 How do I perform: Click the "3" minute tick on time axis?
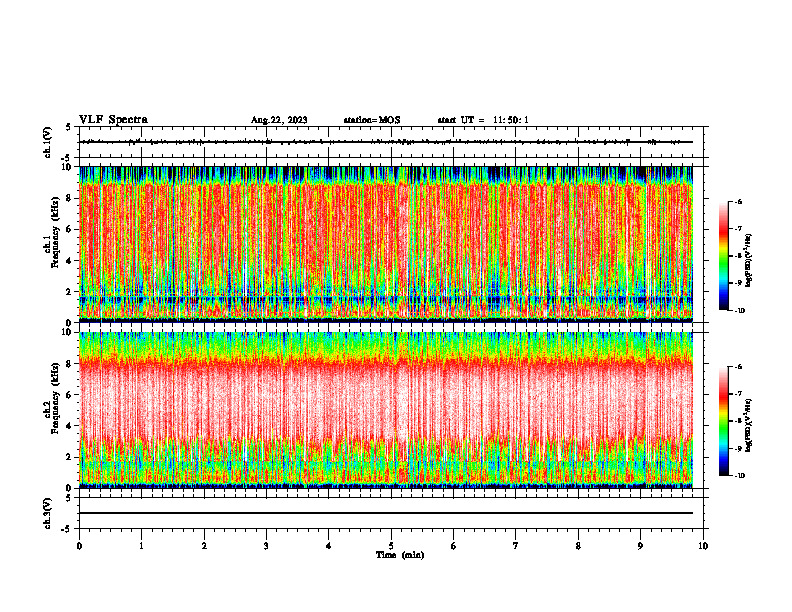(x=266, y=546)
